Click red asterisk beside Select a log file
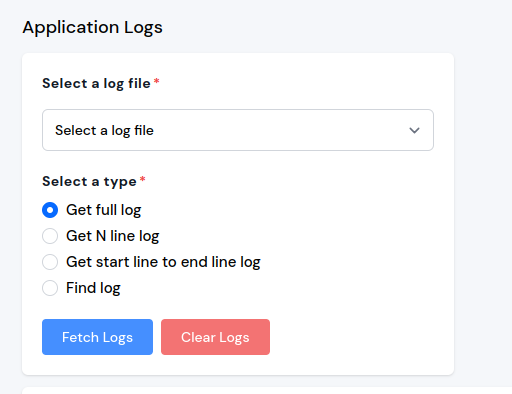Screen dimensions: 512x394 tap(156, 81)
